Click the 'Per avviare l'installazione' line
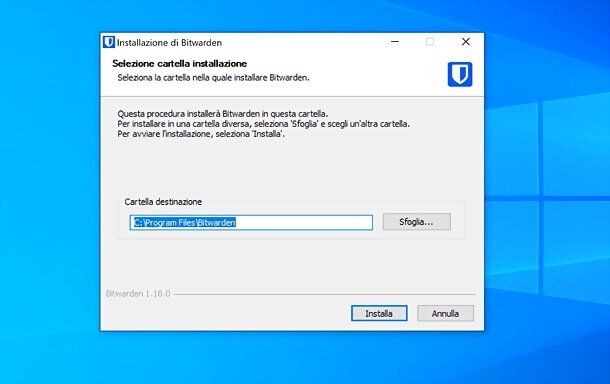The image size is (610, 384). point(201,134)
